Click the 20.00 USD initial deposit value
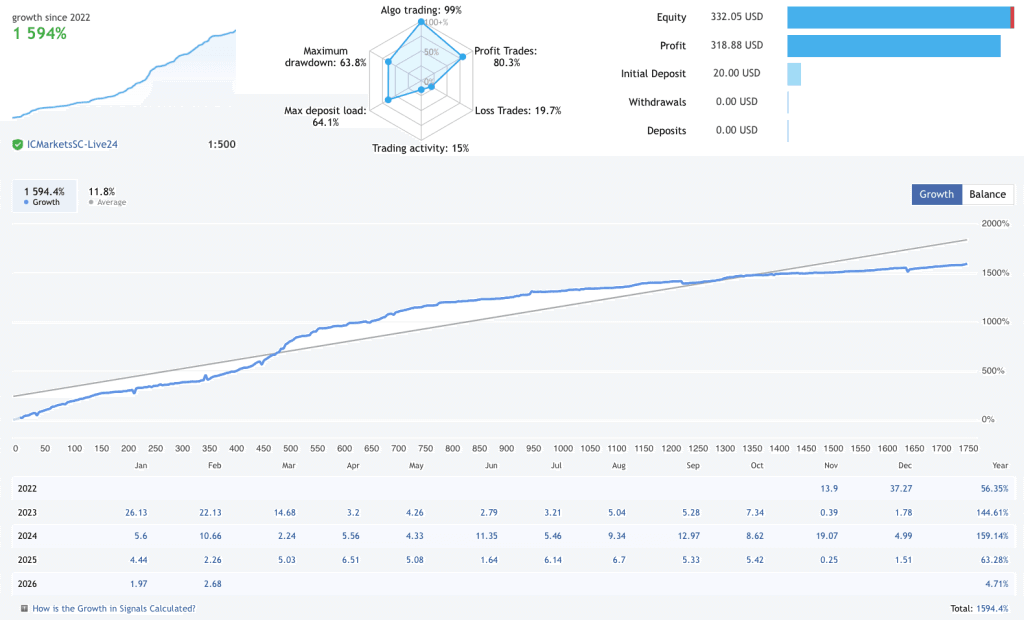The height and width of the screenshot is (620, 1024). click(x=737, y=73)
